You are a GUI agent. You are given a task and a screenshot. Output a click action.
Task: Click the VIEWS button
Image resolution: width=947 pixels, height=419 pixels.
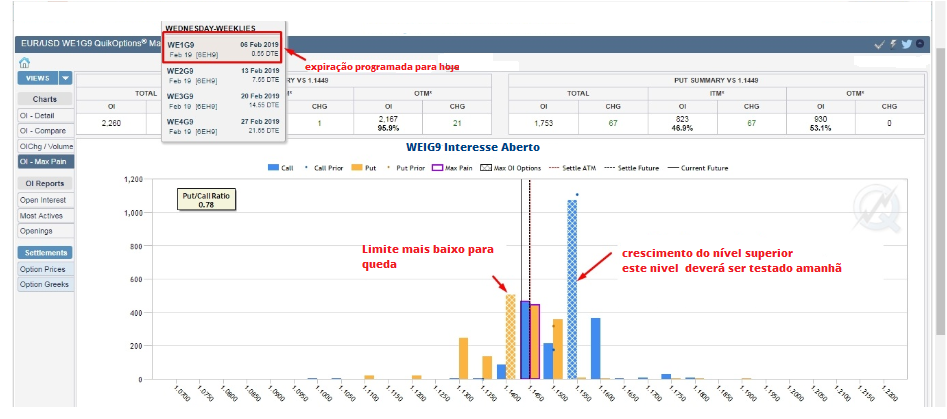tap(37, 78)
